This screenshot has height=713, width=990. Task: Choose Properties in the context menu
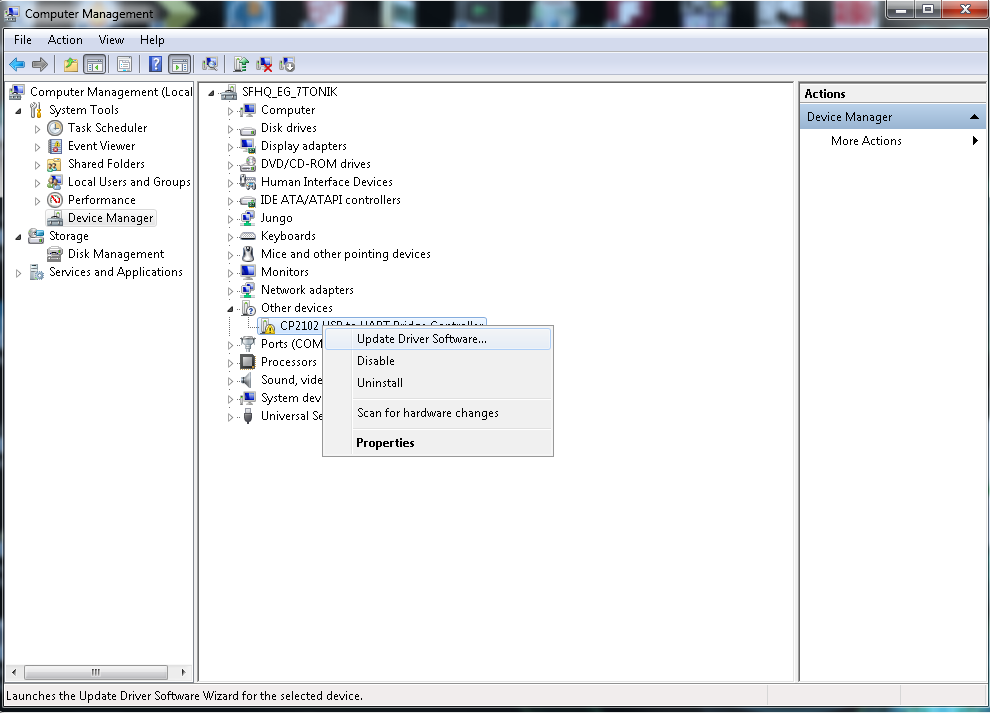click(438, 443)
